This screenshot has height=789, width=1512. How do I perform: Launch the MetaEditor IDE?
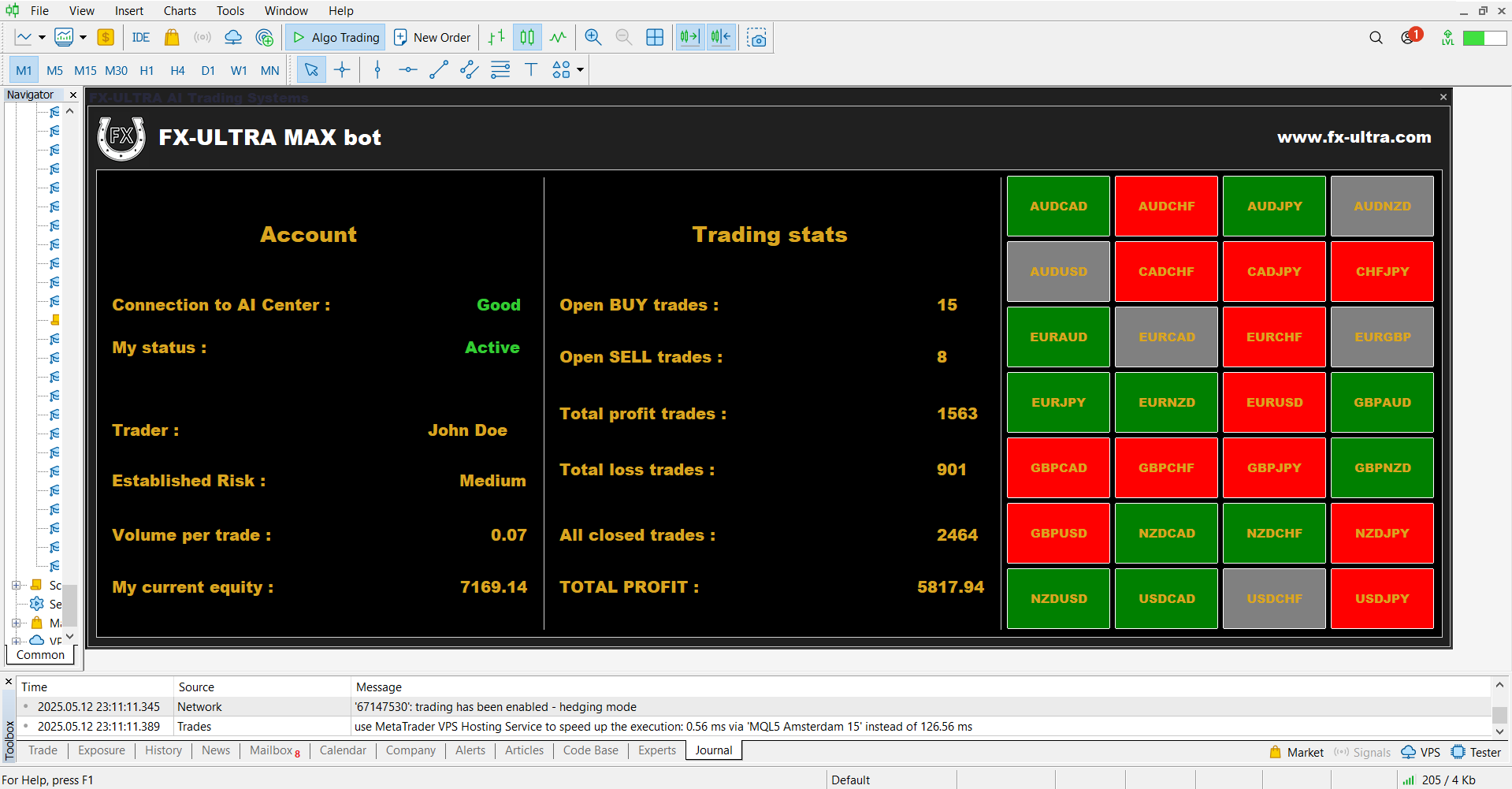[x=141, y=37]
